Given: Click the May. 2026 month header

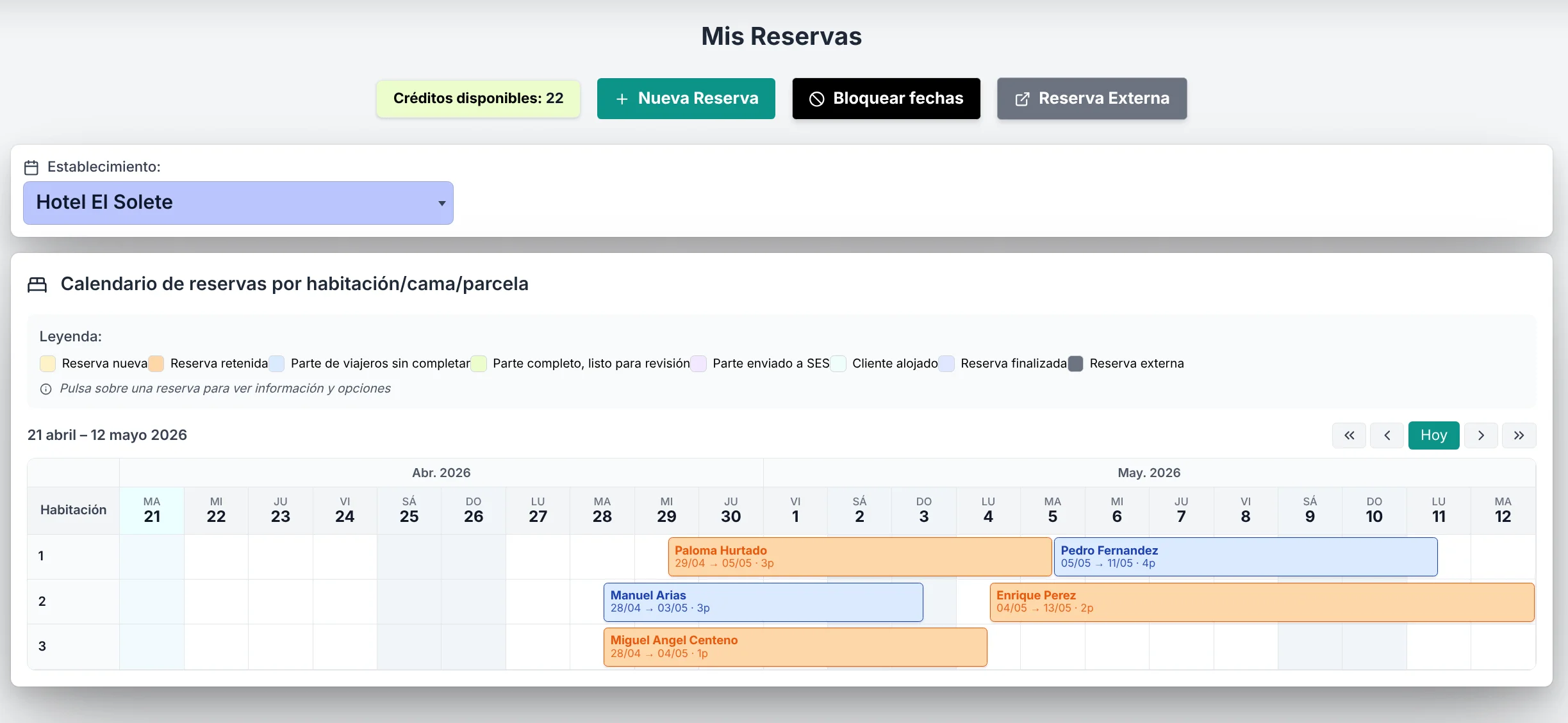Looking at the screenshot, I should tap(1150, 473).
